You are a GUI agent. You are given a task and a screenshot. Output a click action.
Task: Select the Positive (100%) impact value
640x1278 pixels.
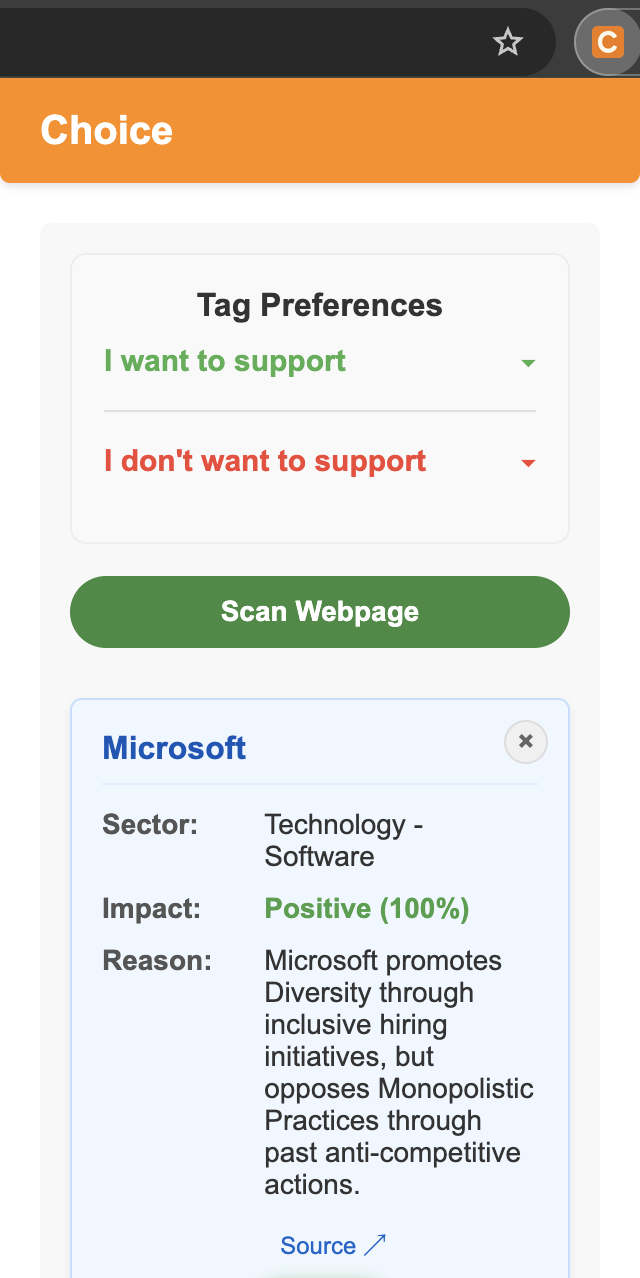367,909
